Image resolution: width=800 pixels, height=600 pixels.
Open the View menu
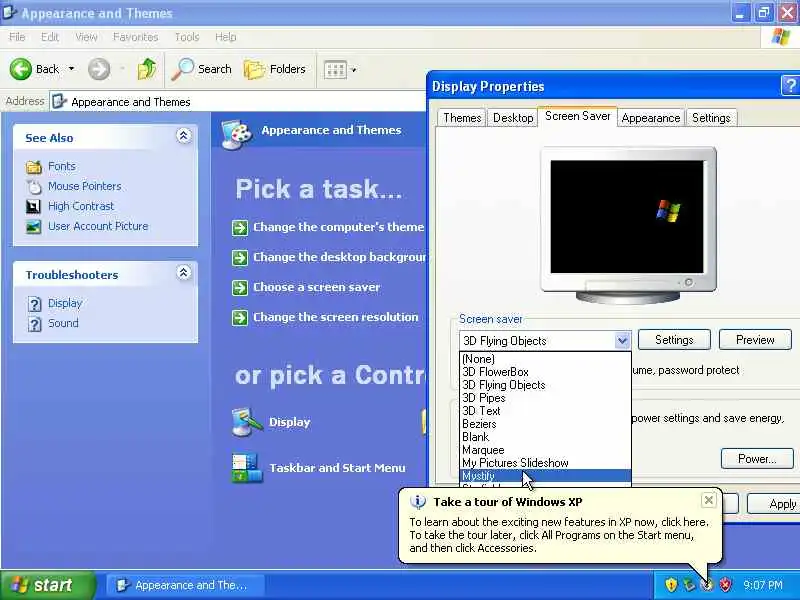[x=86, y=37]
